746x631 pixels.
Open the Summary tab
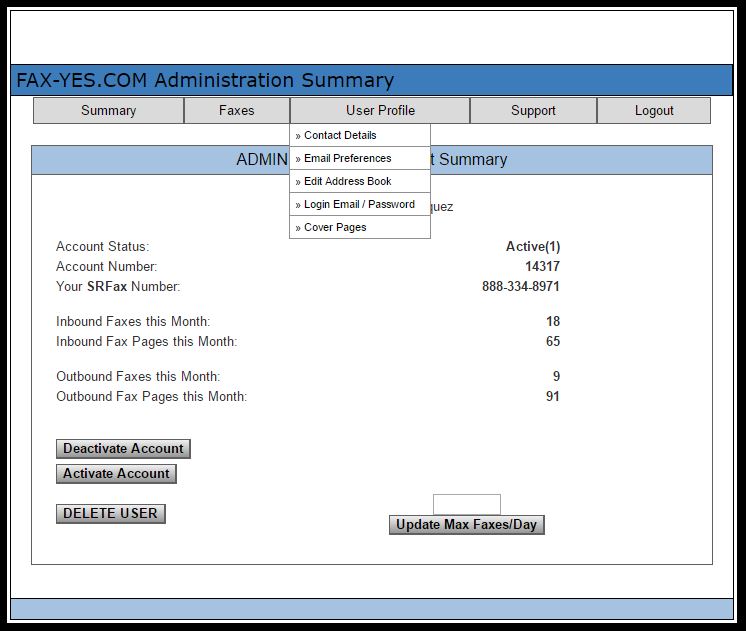click(x=108, y=110)
